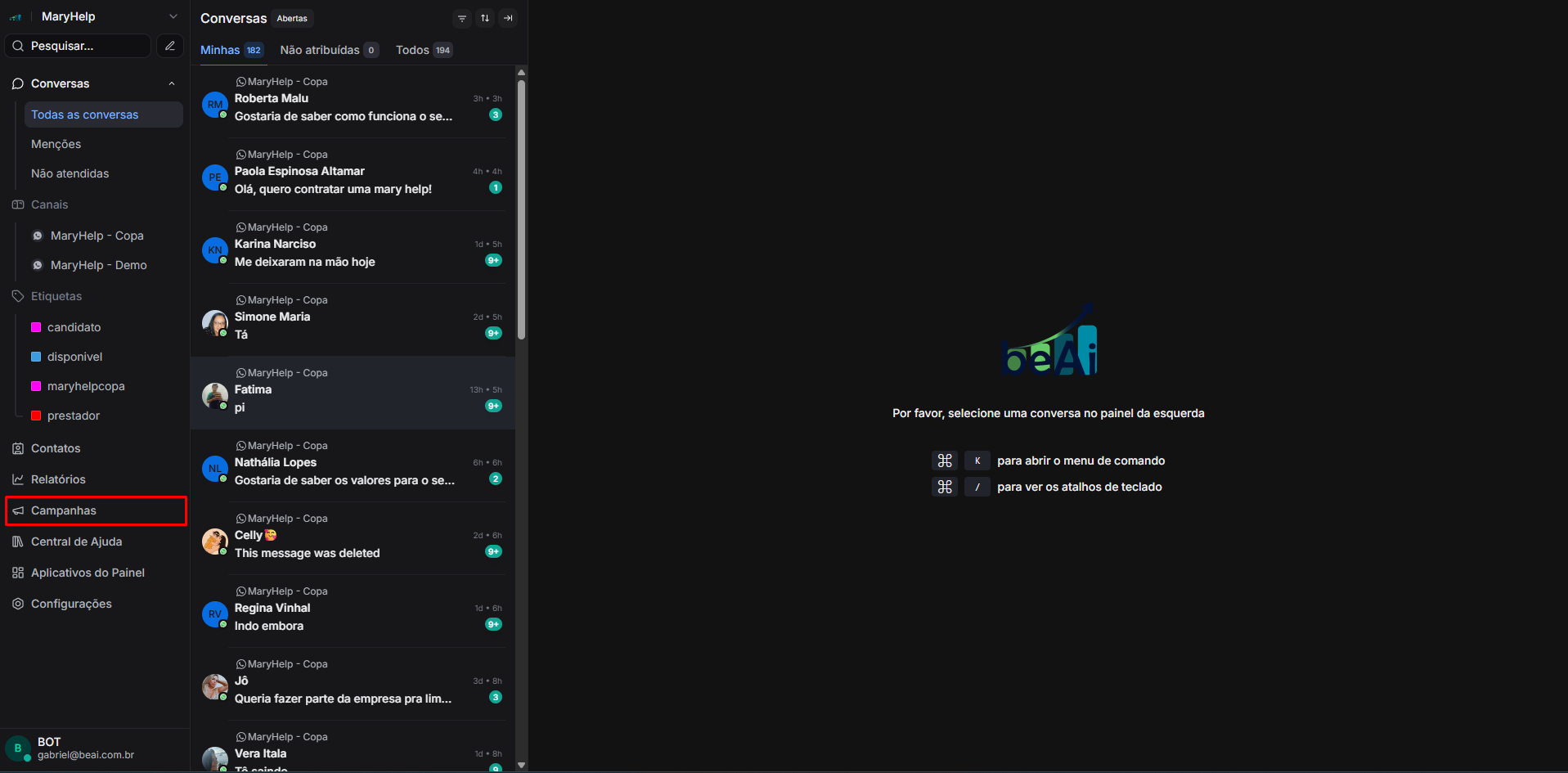Filter by the red prestador label
The image size is (1568, 773).
point(73,416)
